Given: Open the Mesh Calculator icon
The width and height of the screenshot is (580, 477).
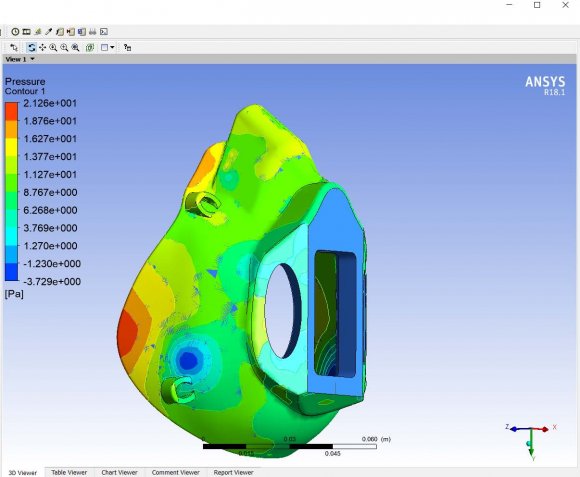Looking at the screenshot, I should [x=82, y=32].
